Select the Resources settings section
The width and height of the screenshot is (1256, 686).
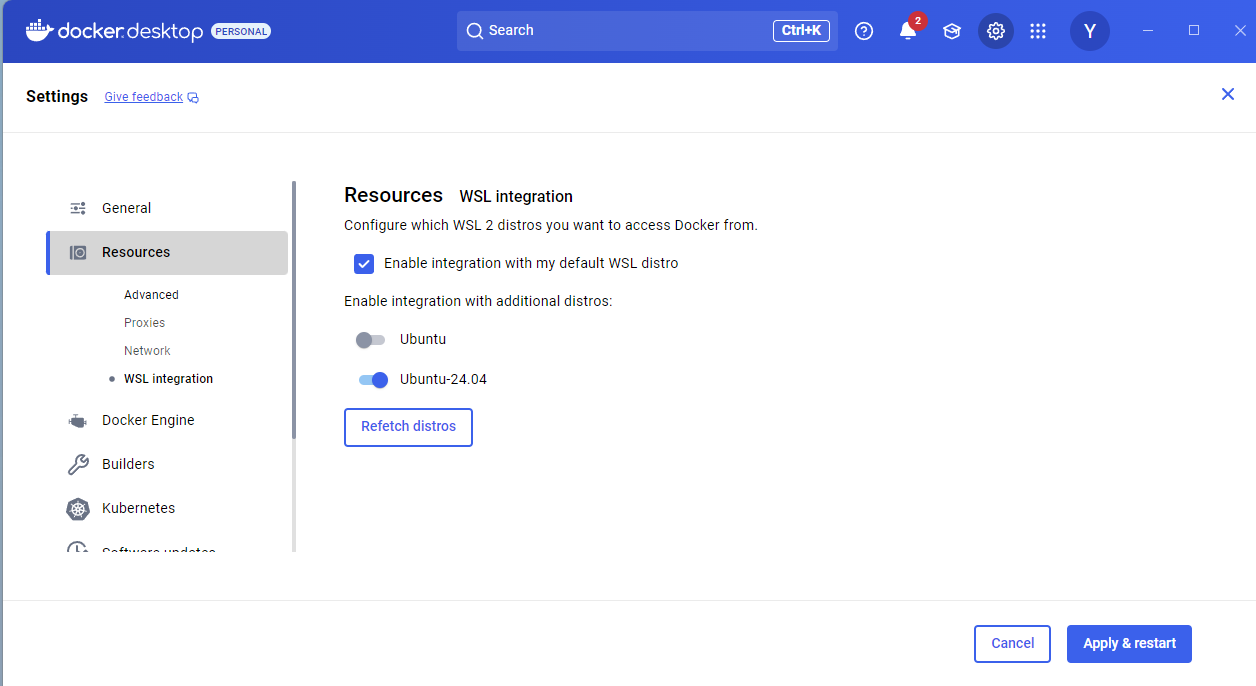[167, 253]
